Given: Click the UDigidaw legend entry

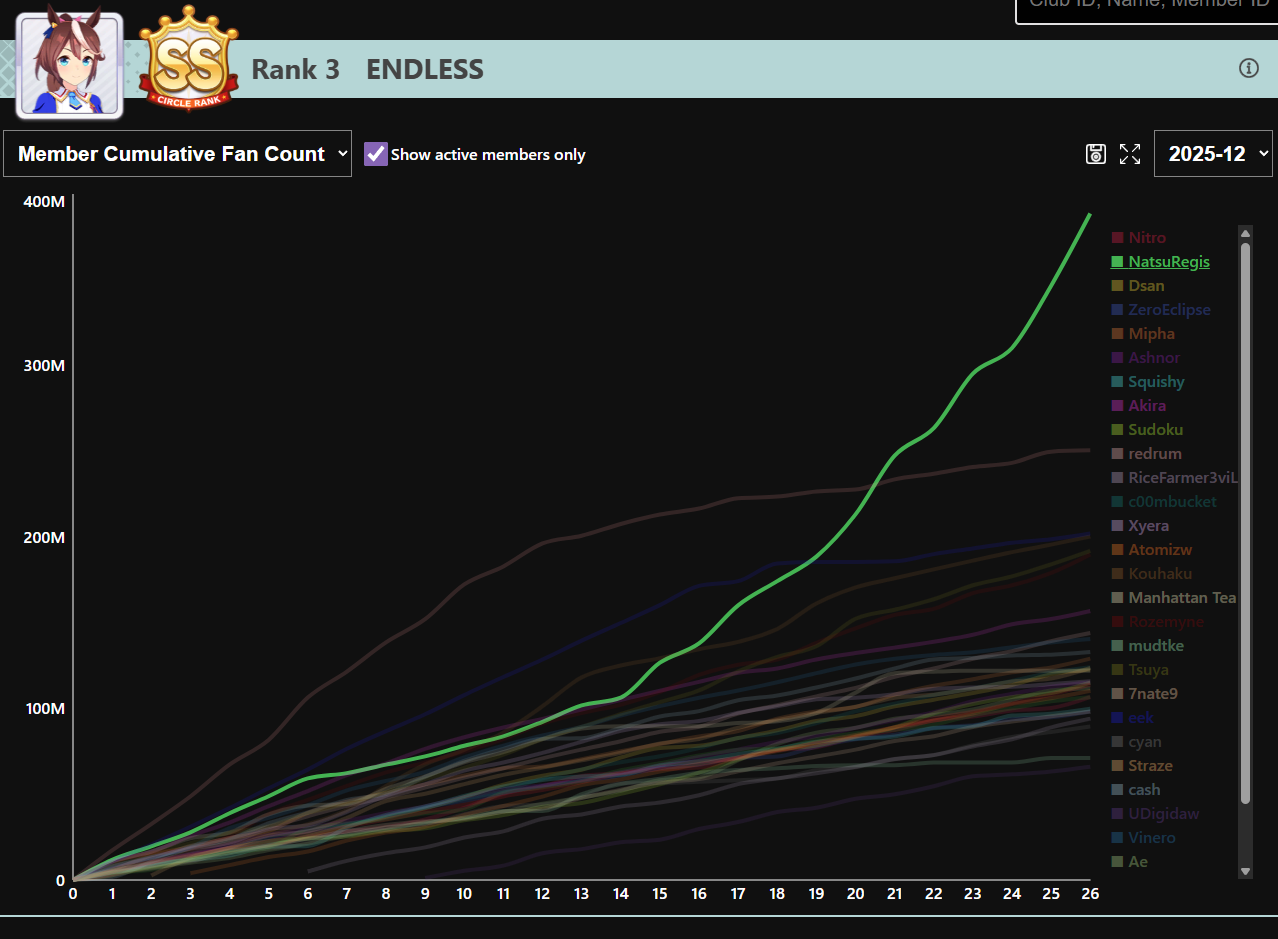Looking at the screenshot, I should pyautogui.click(x=1156, y=814).
